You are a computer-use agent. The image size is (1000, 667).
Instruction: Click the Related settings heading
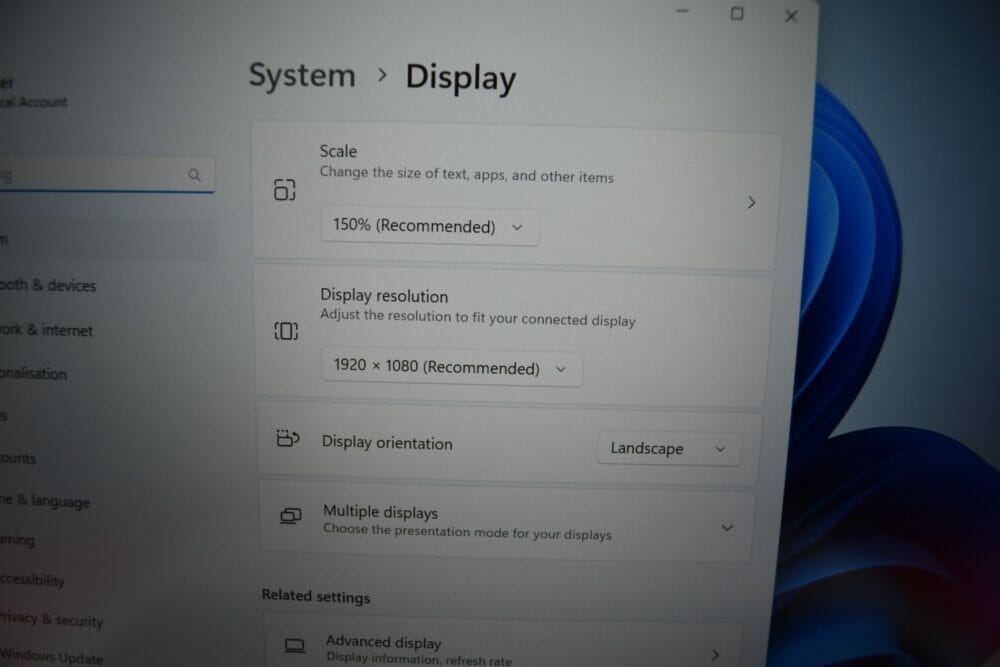point(316,596)
